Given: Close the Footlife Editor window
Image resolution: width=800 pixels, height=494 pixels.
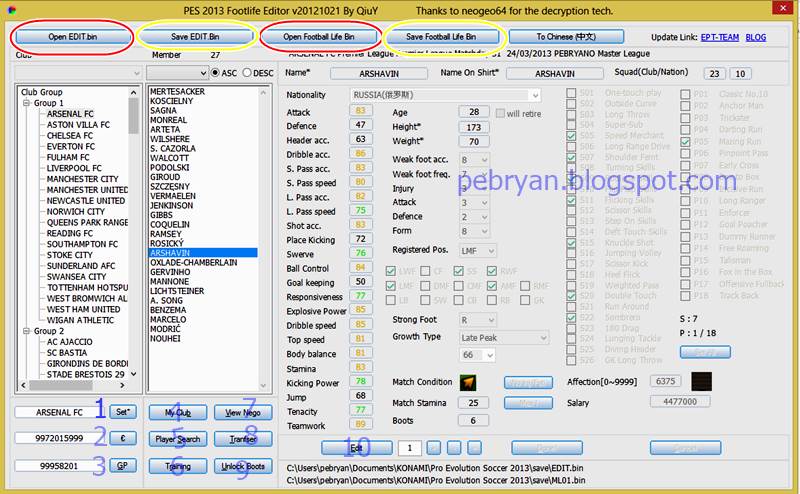Looking at the screenshot, I should click(x=782, y=8).
